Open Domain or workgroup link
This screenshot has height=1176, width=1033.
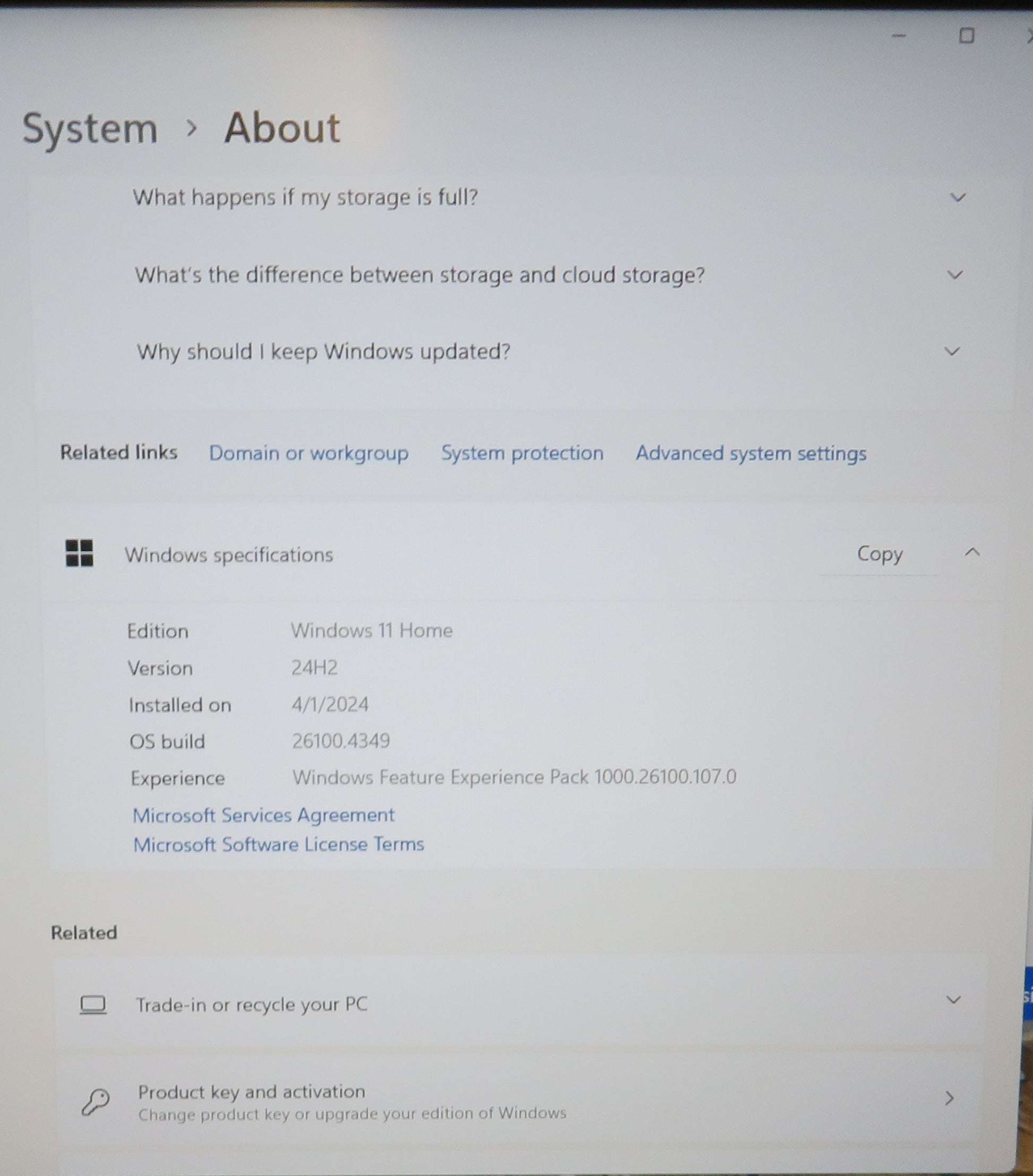pyautogui.click(x=308, y=453)
